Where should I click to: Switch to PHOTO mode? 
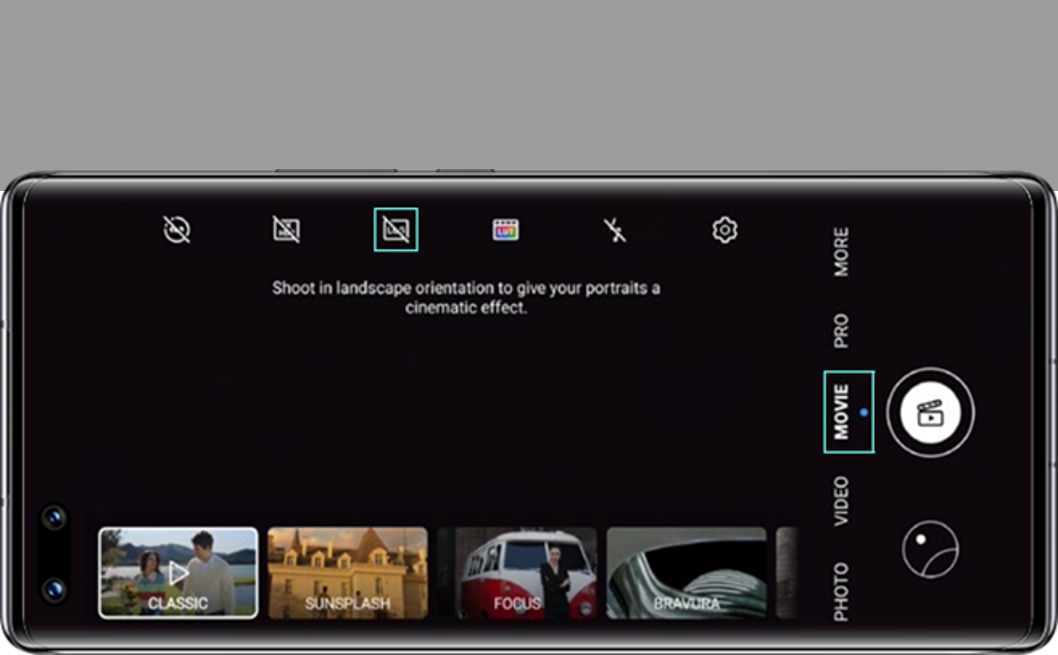(841, 590)
